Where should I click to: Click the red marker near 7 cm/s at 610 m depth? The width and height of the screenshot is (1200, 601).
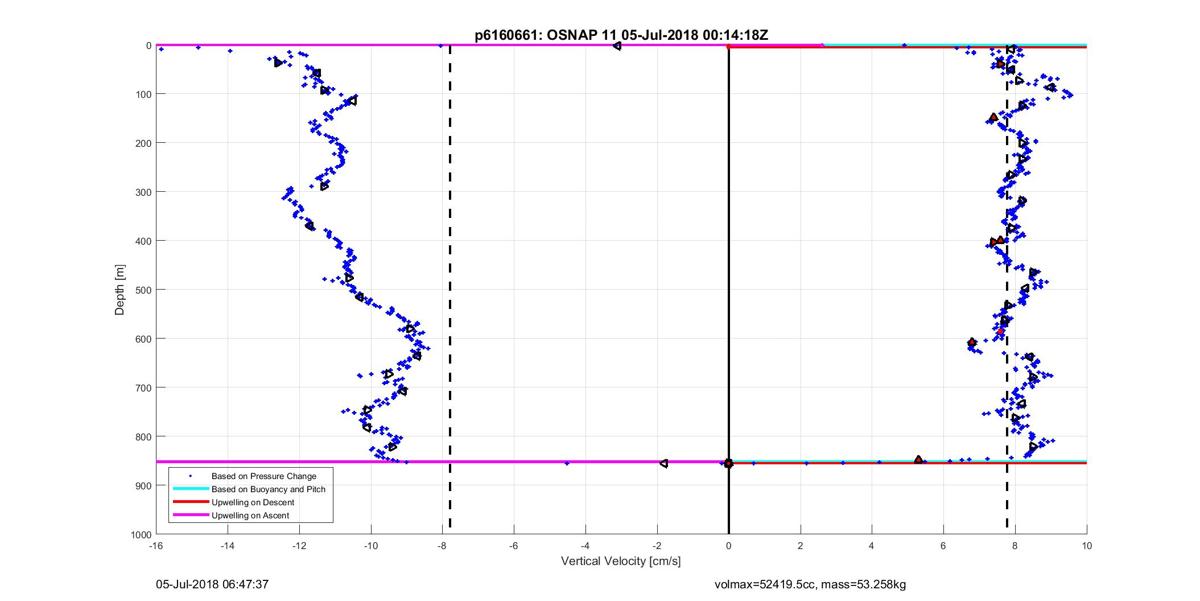coord(972,343)
